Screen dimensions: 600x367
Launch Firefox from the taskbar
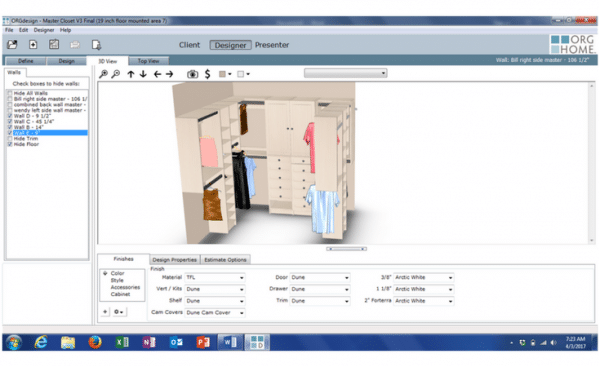coord(95,342)
